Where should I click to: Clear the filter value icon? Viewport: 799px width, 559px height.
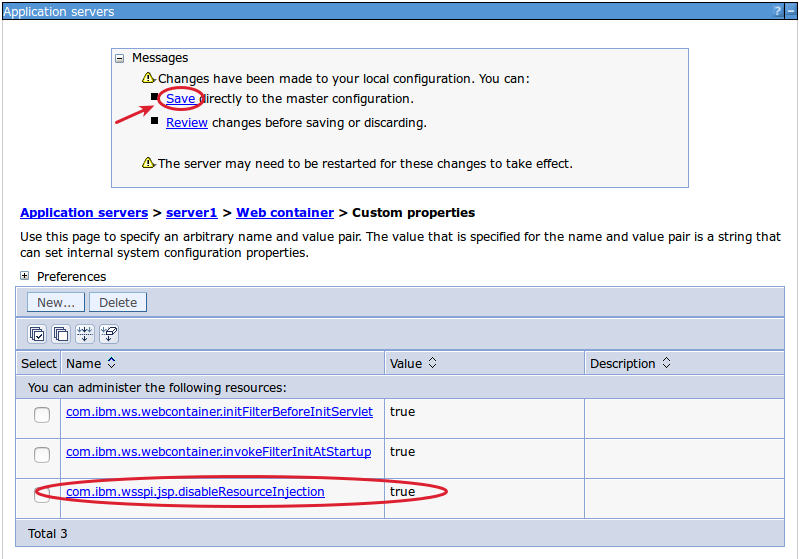coord(109,334)
